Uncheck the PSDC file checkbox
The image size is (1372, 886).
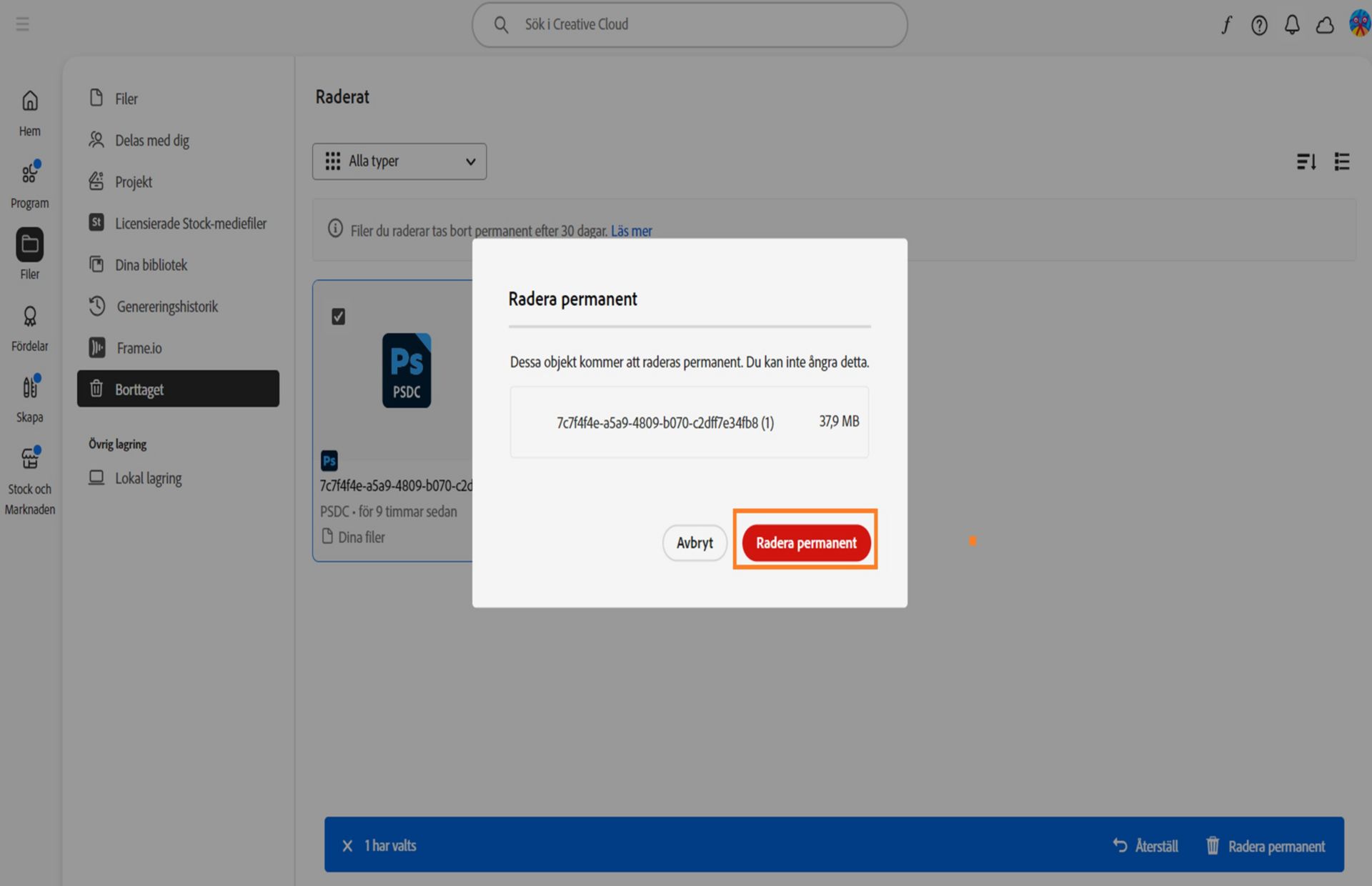(339, 317)
